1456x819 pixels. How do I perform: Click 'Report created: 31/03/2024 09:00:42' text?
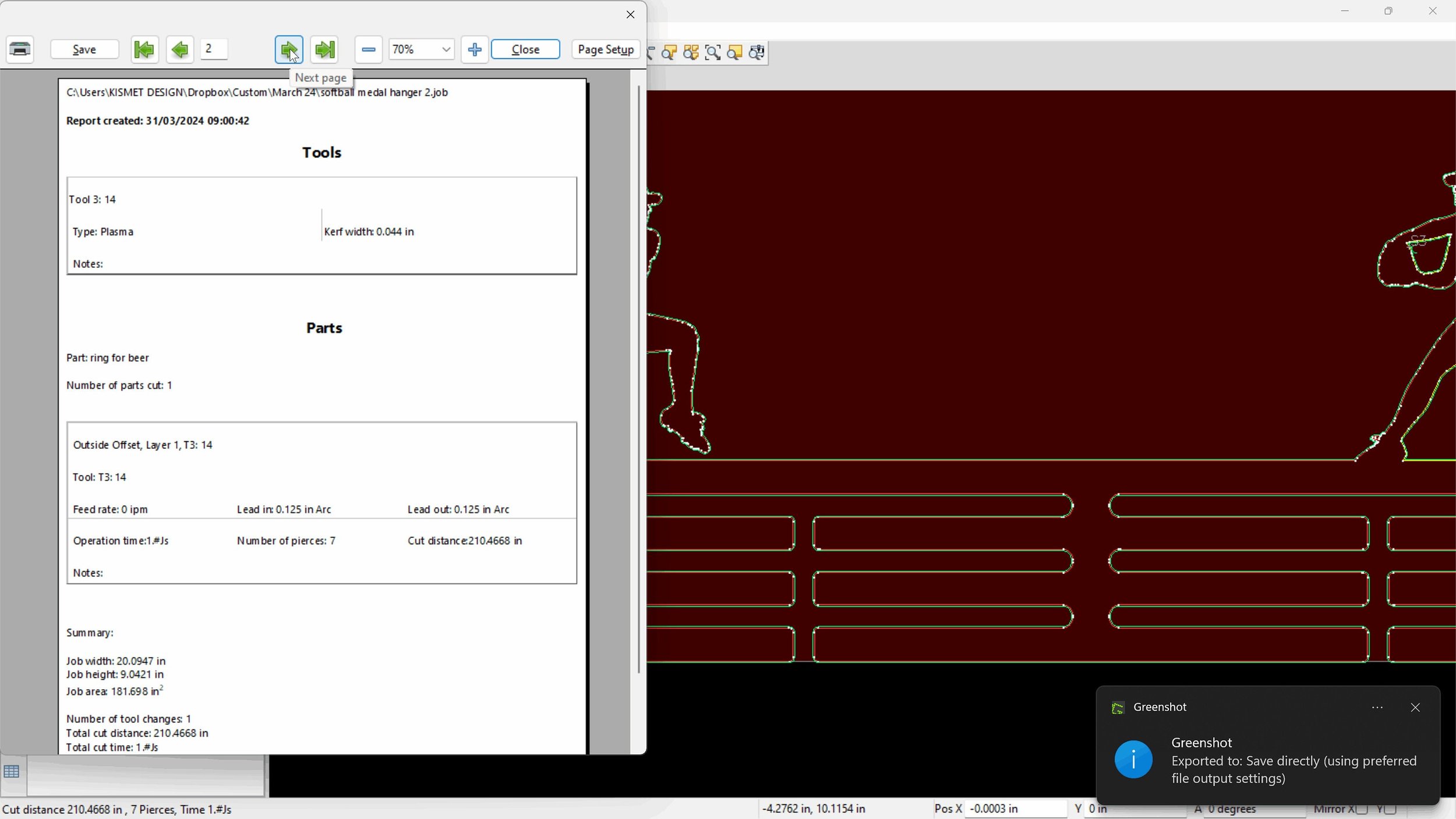tap(158, 120)
